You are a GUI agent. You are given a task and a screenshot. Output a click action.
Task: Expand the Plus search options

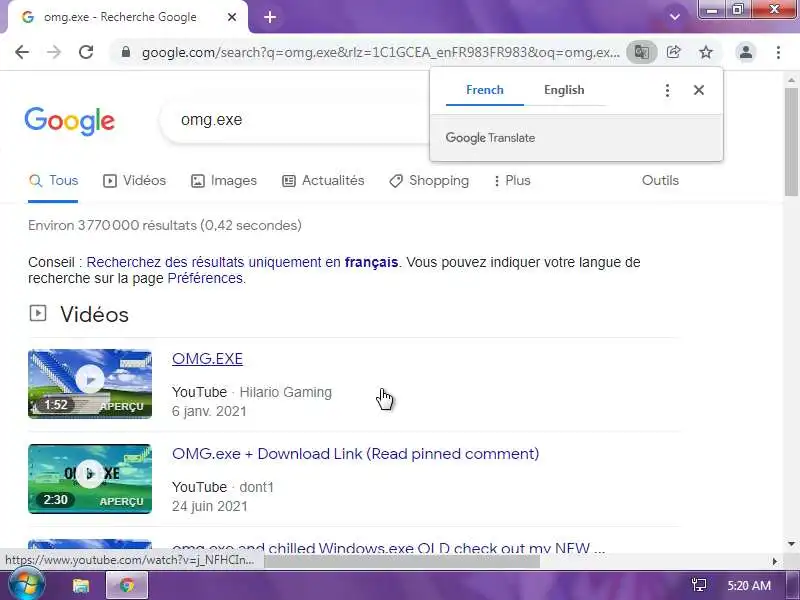(512, 181)
